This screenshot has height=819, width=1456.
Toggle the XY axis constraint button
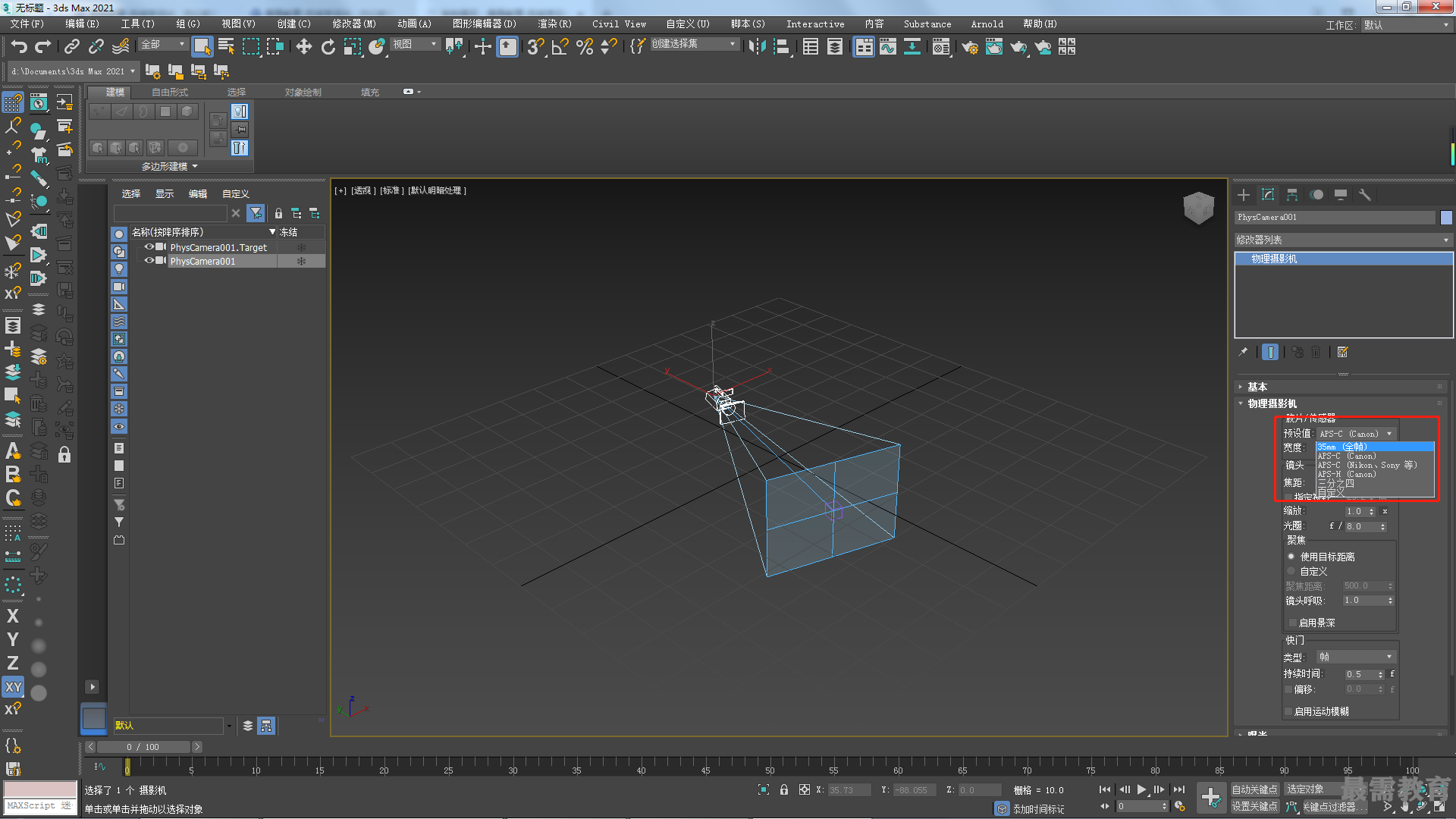pyautogui.click(x=13, y=687)
